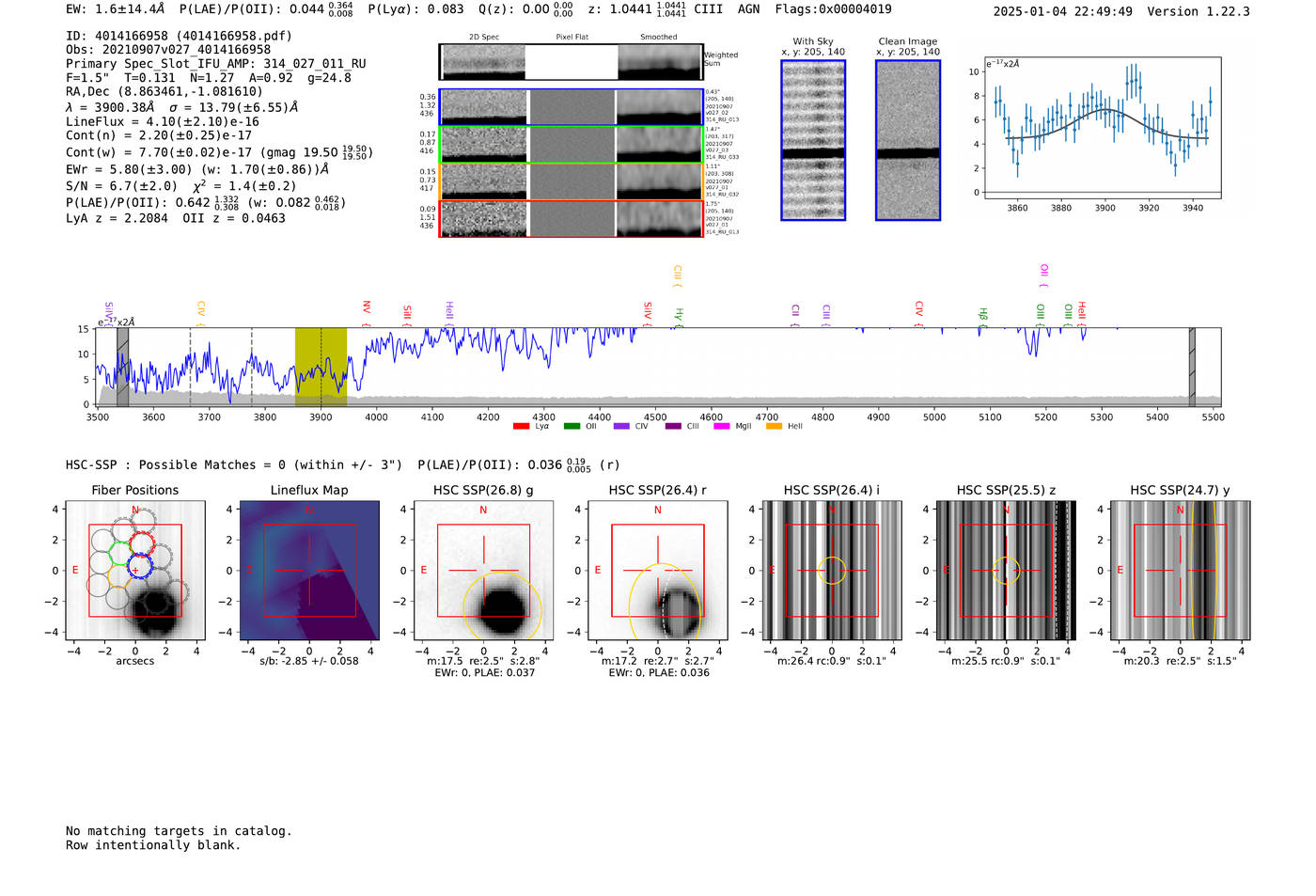Click the 2025-01-04 22:49:49 timestamp
The image size is (1316, 896).
tap(1063, 11)
